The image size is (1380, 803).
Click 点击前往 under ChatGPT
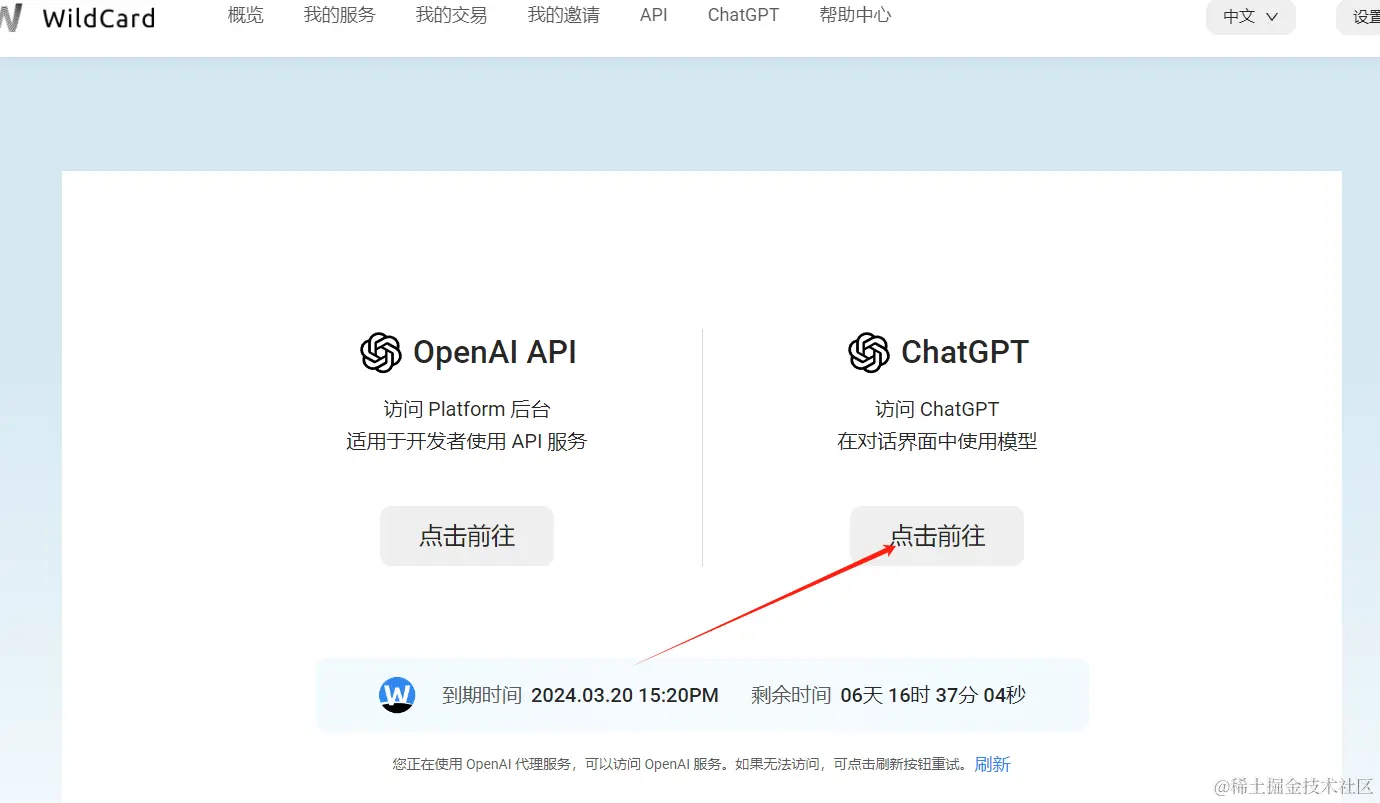937,536
